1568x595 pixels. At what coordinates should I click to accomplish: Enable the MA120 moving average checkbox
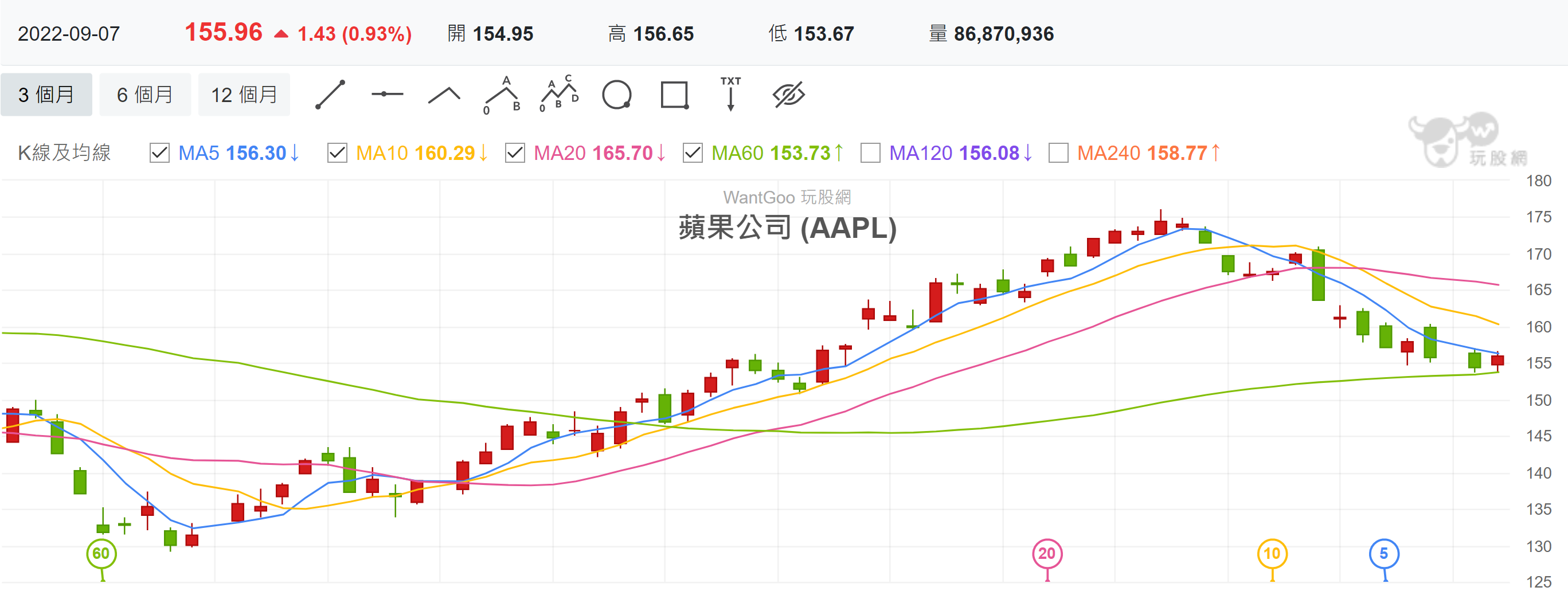pyautogui.click(x=870, y=152)
